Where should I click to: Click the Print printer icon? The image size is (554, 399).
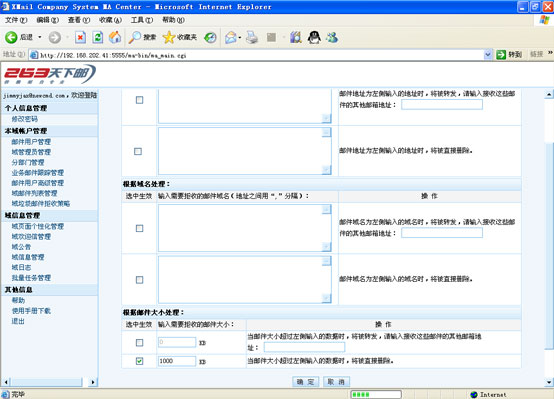pos(252,37)
